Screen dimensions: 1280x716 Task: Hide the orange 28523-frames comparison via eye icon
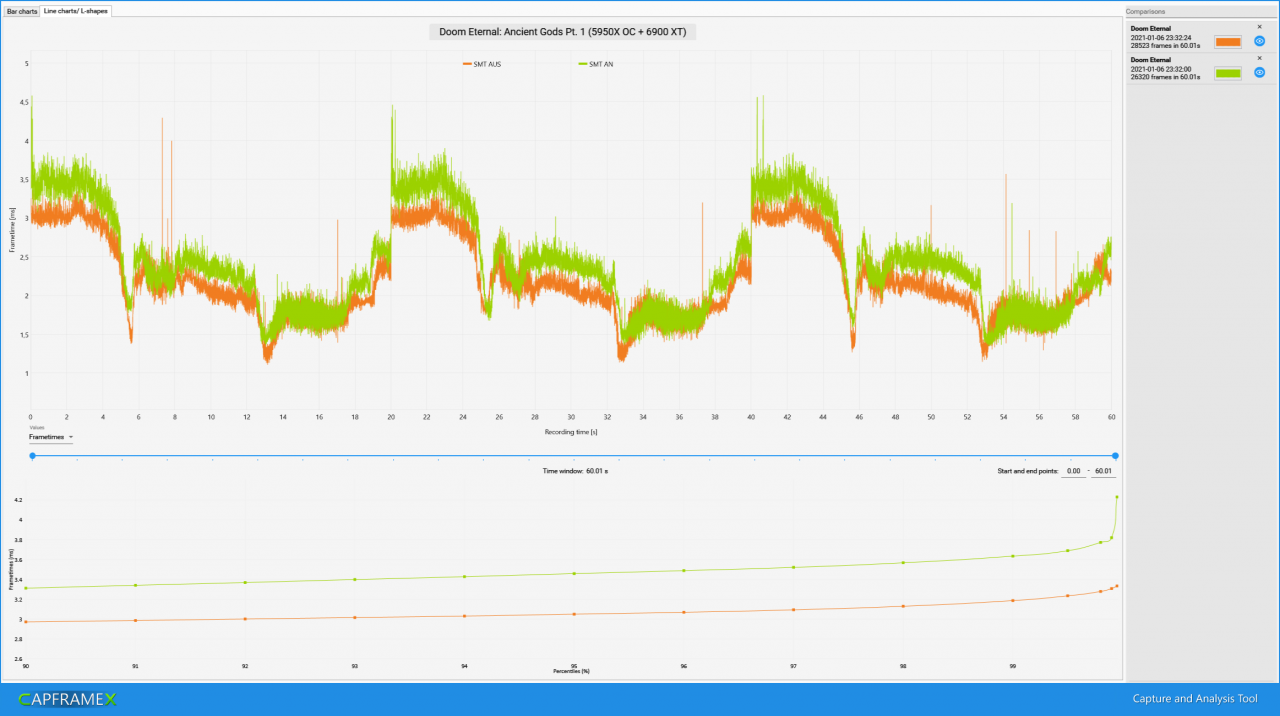(1260, 41)
